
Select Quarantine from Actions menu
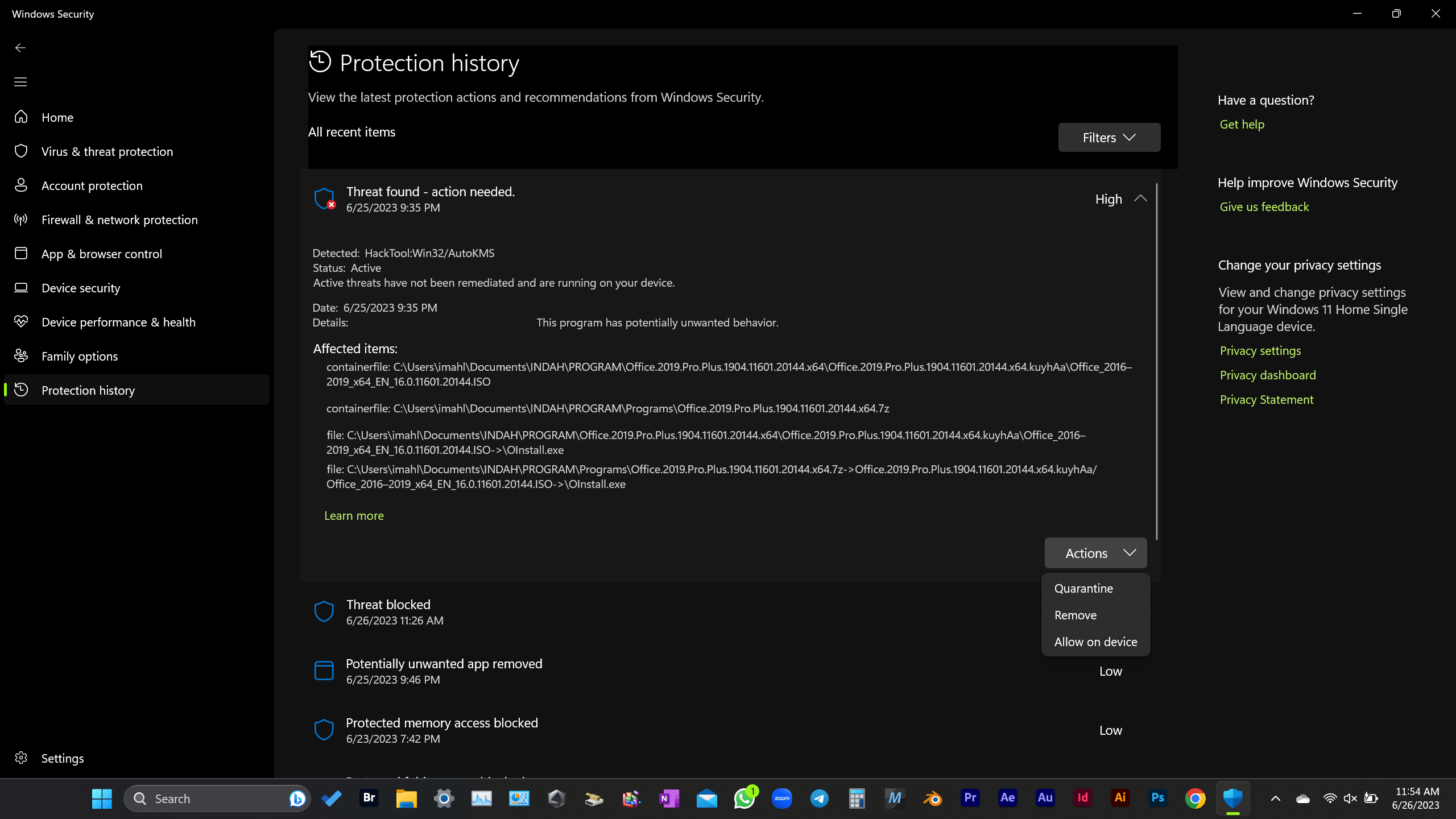(1083, 588)
